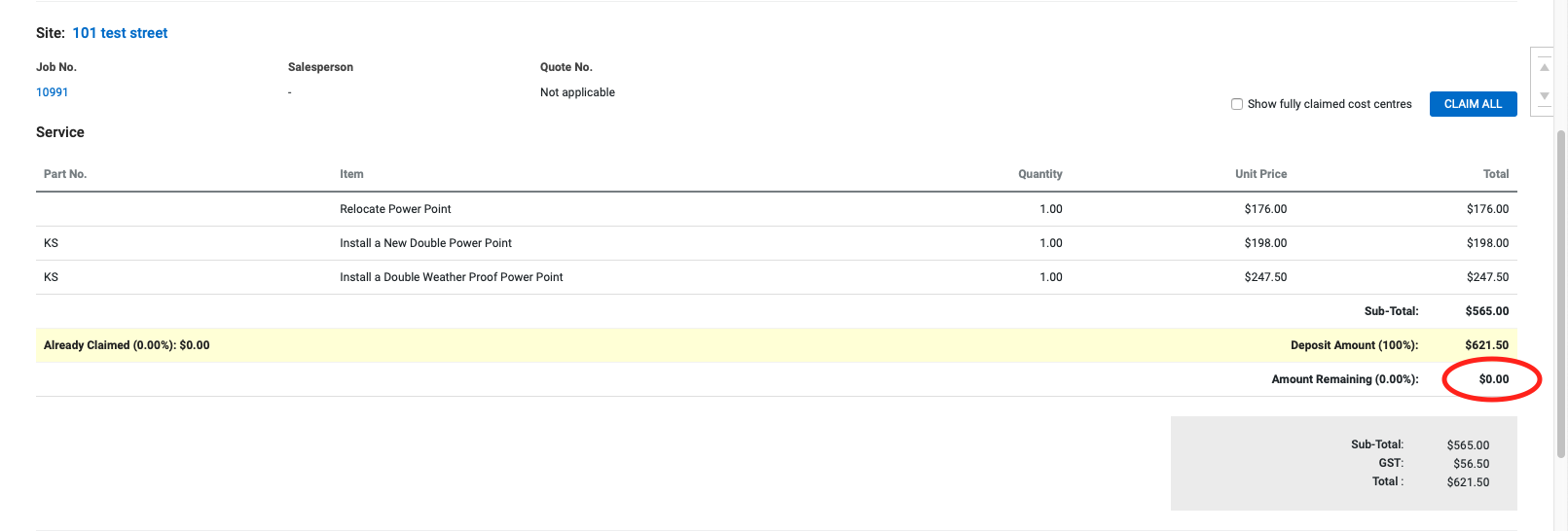Click the circled Amount Remaining $0.00 value
This screenshot has height=531, width=1568.
pos(1493,379)
